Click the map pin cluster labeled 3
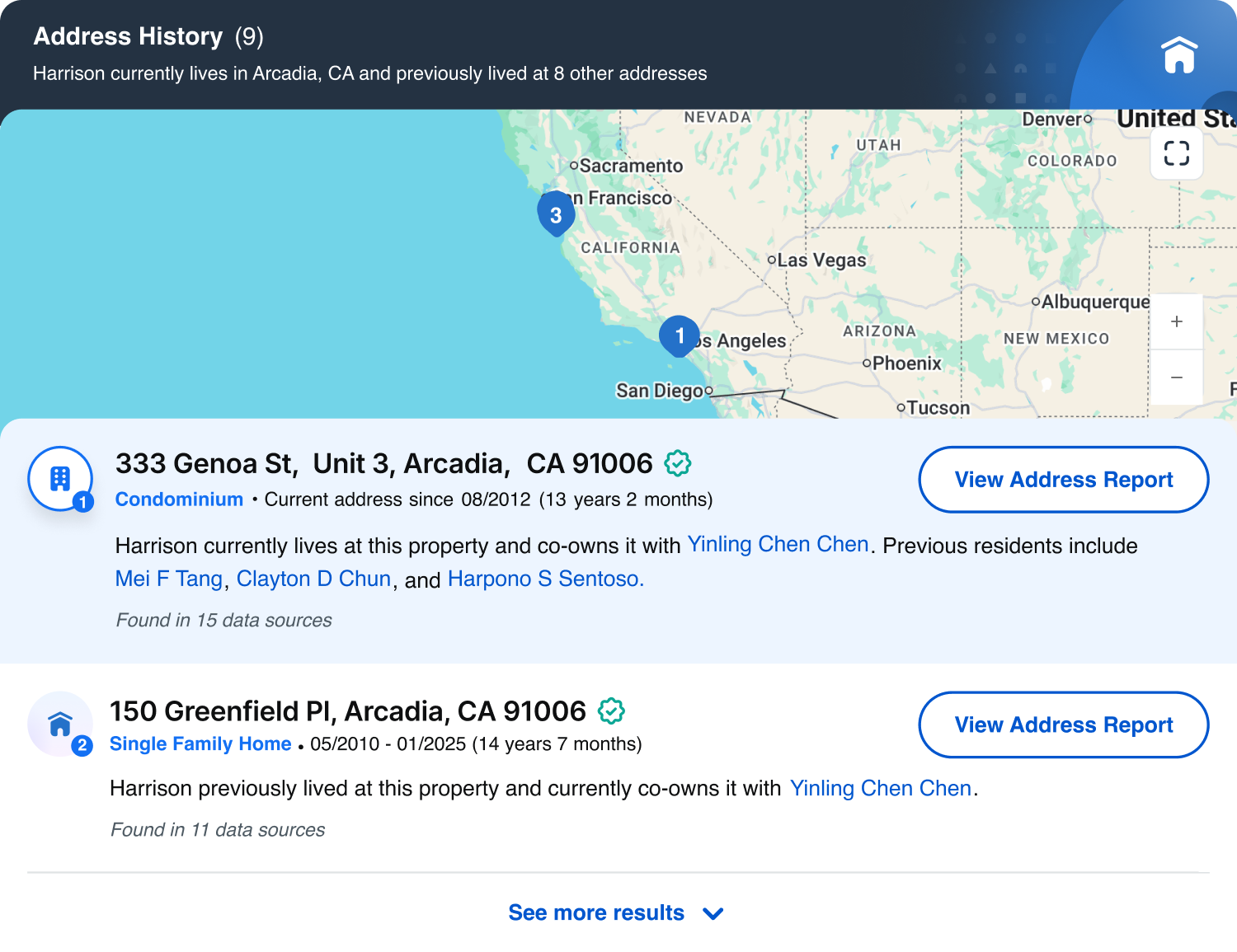The height and width of the screenshot is (952, 1237). pyautogui.click(x=556, y=214)
